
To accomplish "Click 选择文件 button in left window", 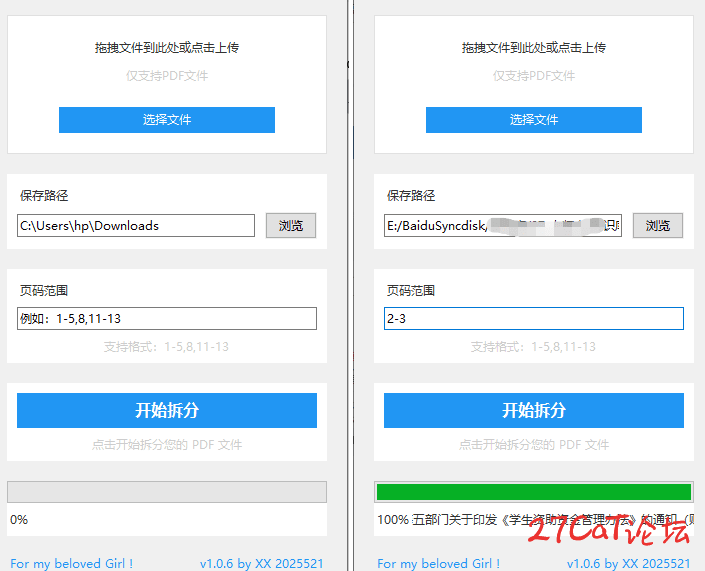I will (x=167, y=120).
